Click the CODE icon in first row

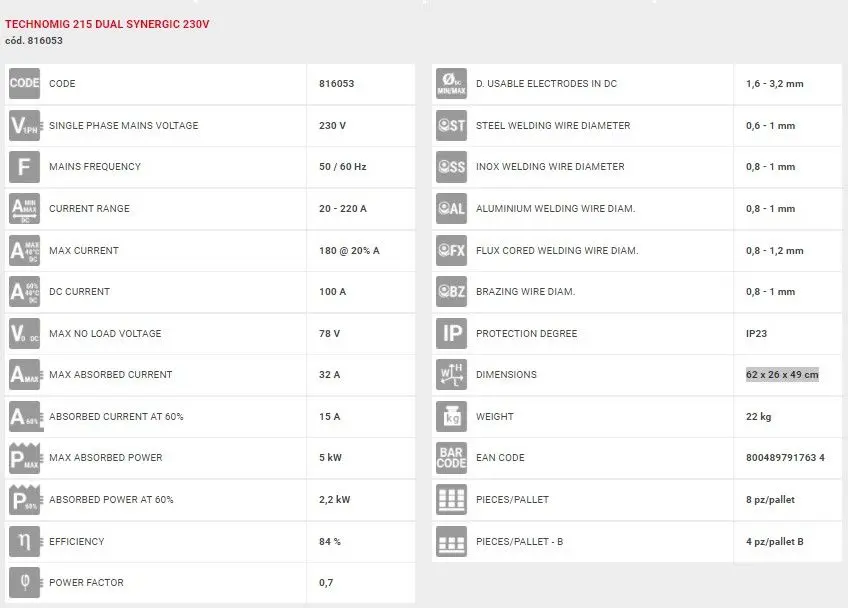pos(24,84)
